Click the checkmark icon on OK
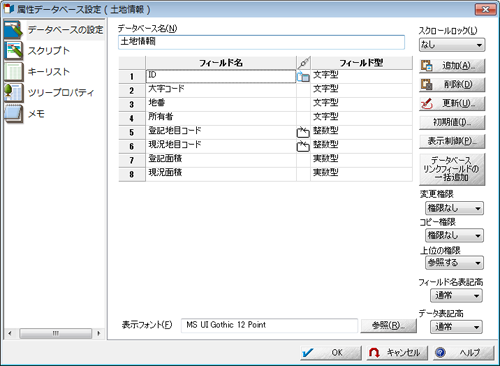The height and width of the screenshot is (366, 500). [308, 353]
